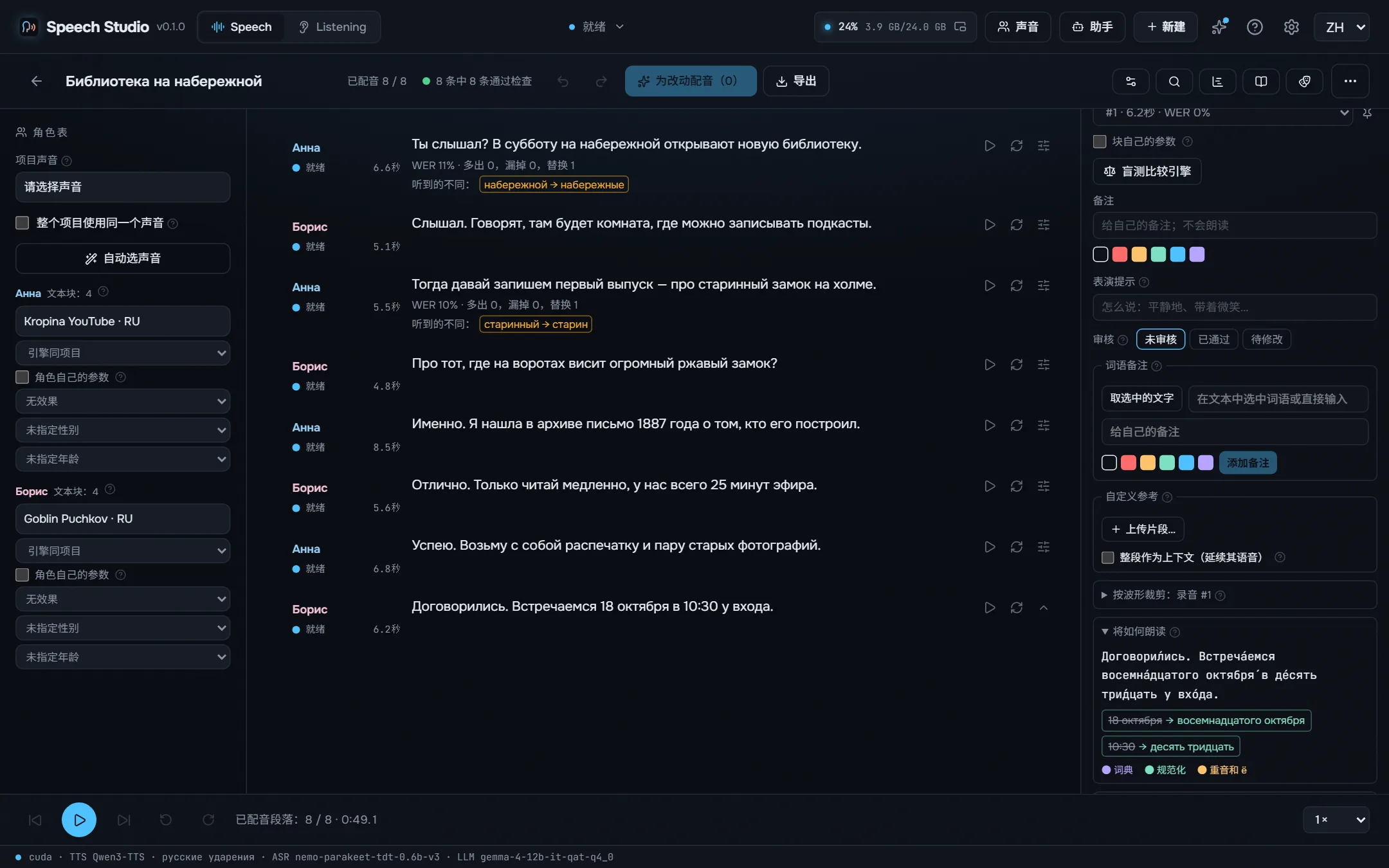Image resolution: width=1389 pixels, height=868 pixels.
Task: Tick Анна's 角色自己的参数 checkbox
Action: (23, 377)
